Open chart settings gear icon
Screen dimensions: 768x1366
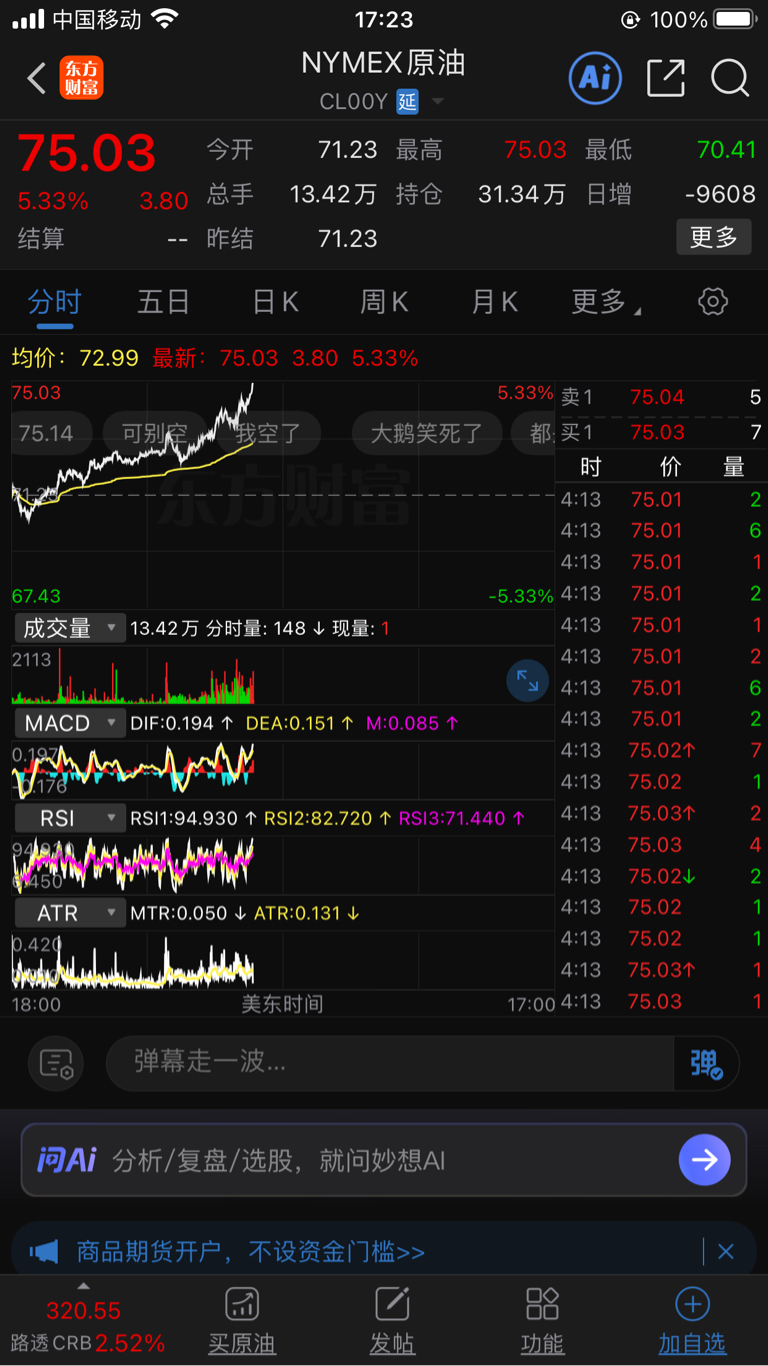(713, 301)
